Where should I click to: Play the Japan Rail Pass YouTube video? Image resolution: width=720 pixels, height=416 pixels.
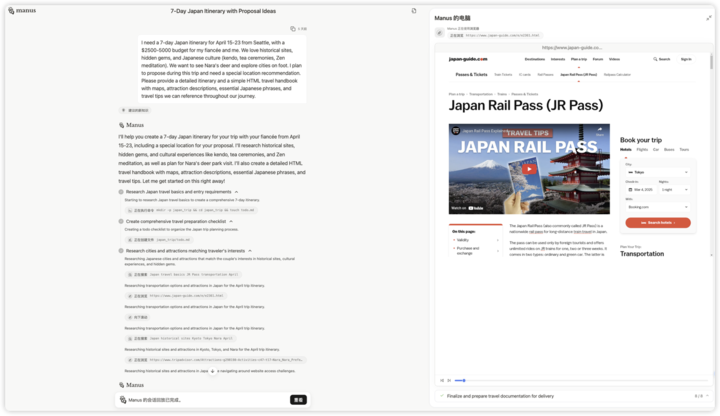529,169
